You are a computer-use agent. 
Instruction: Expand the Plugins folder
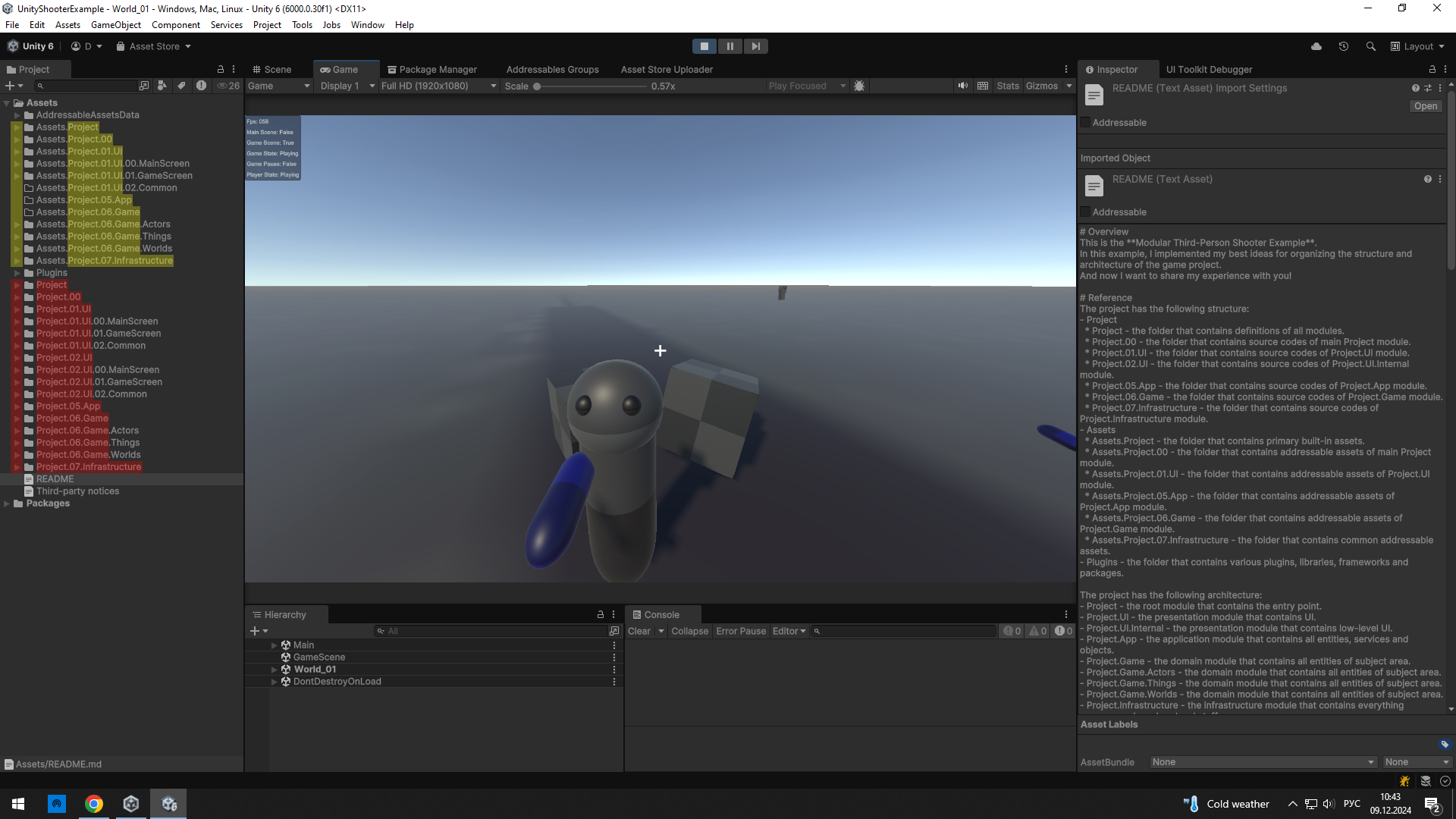[17, 273]
